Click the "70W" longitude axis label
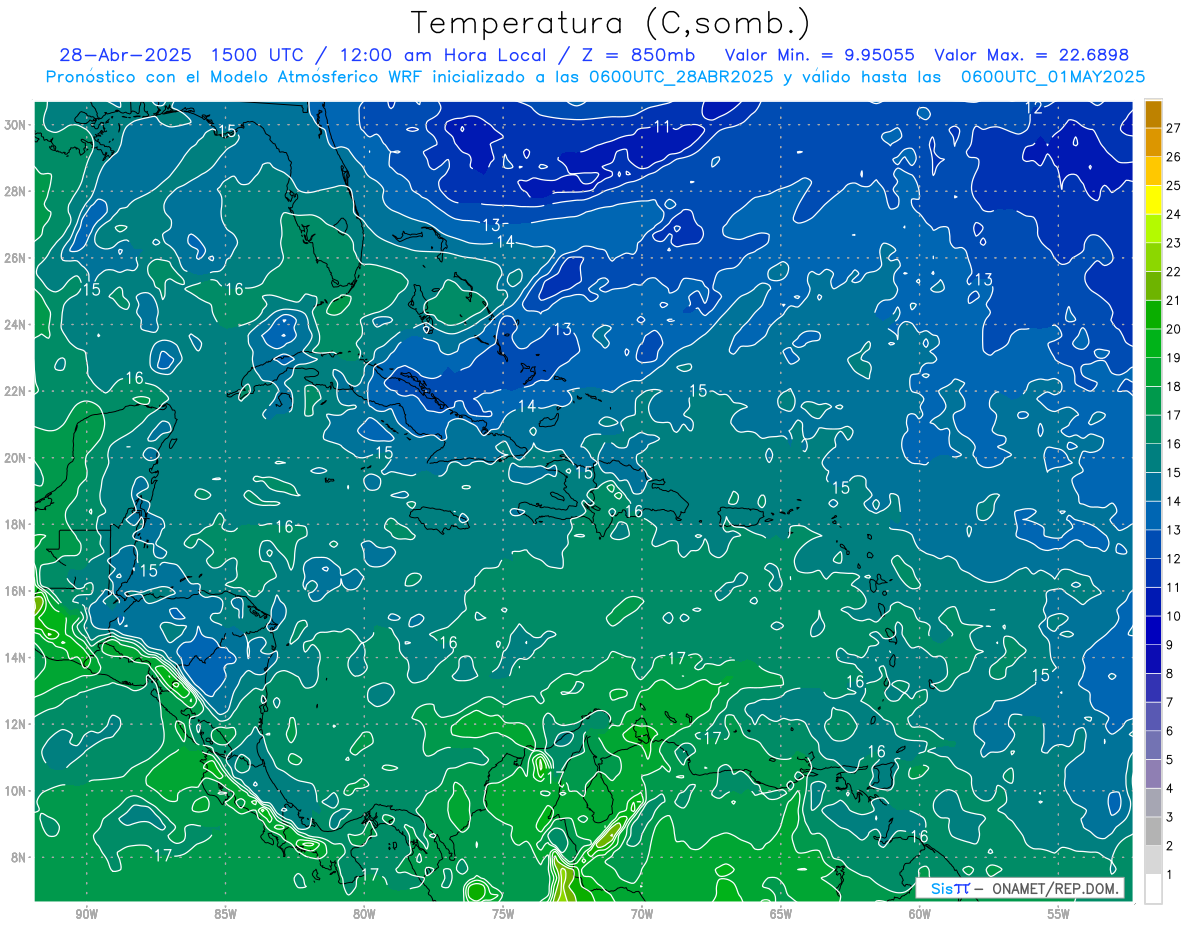This screenshot has height=927, width=1200. tap(642, 913)
